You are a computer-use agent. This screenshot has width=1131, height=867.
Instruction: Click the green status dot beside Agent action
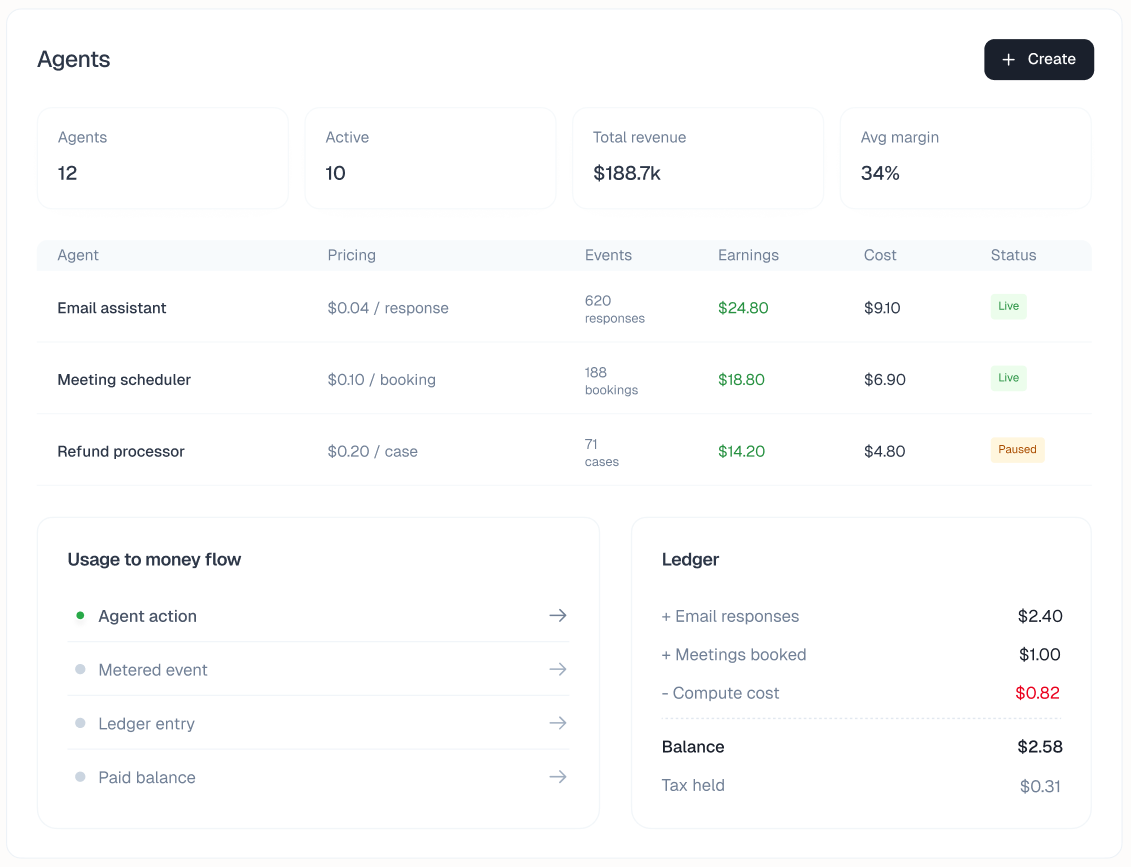click(x=81, y=616)
